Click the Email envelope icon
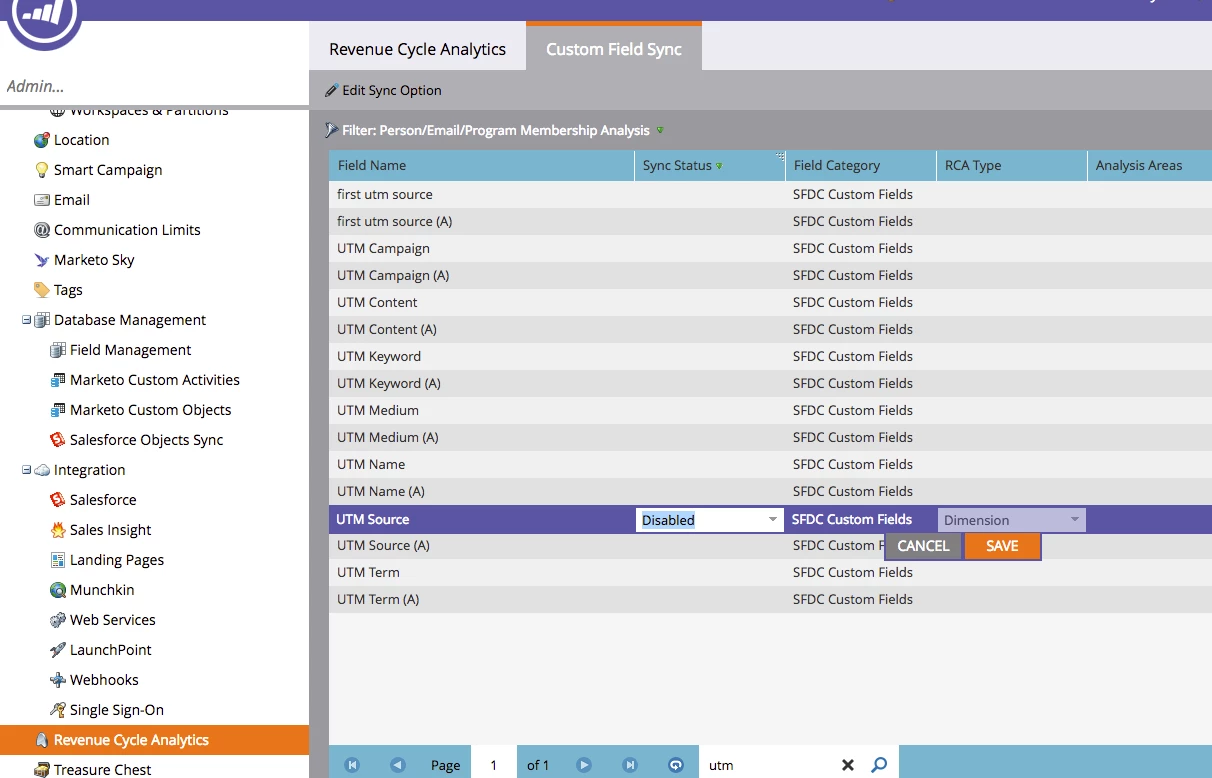This screenshot has width=1212, height=778. click(x=41, y=200)
